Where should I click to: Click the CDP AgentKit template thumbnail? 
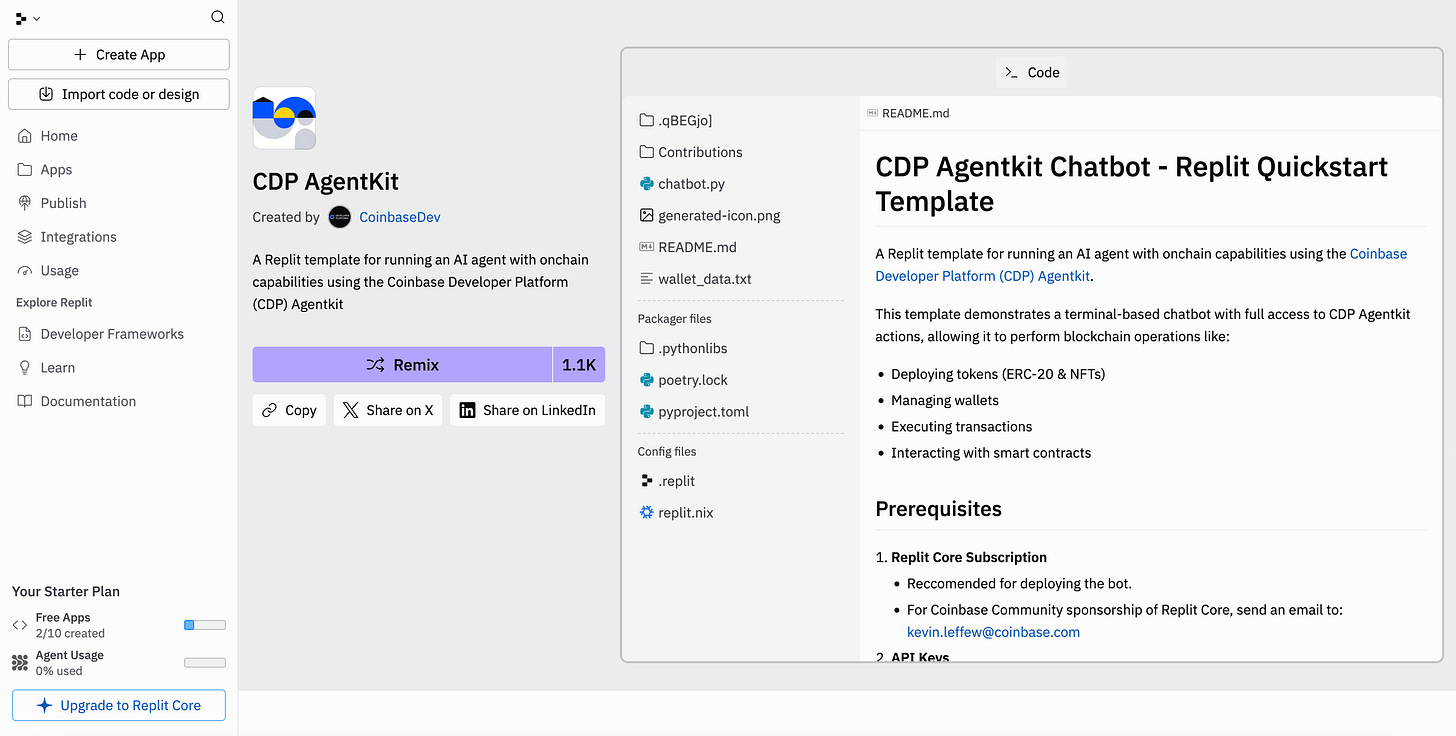tap(284, 118)
